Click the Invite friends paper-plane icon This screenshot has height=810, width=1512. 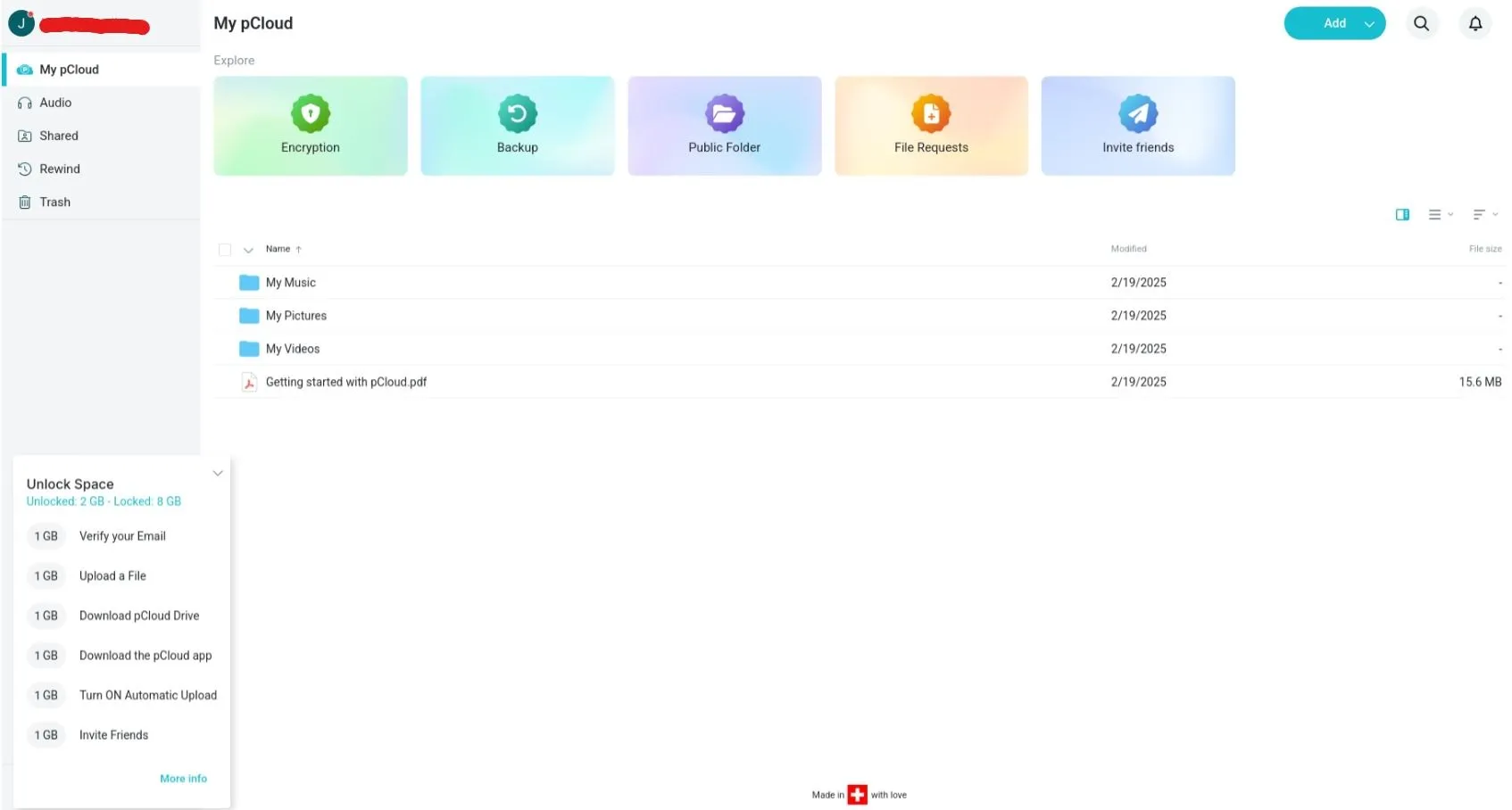pyautogui.click(x=1138, y=113)
